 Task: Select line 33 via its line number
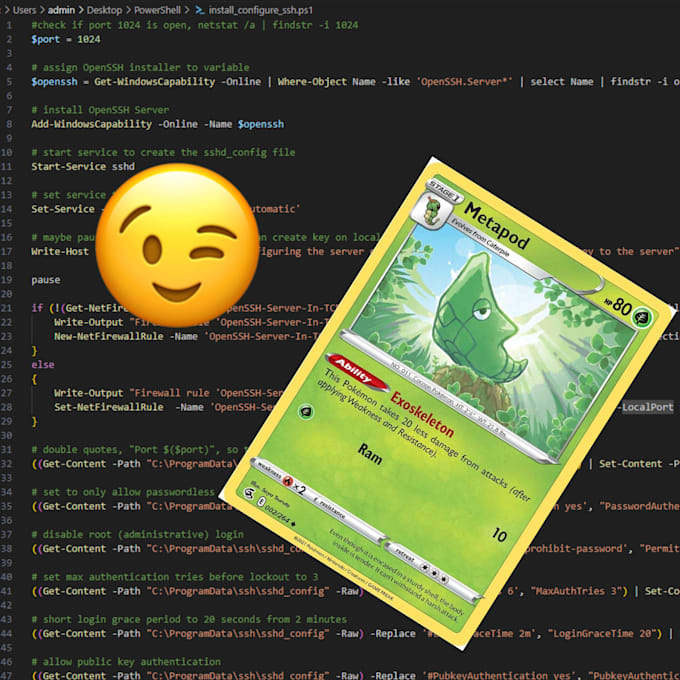(7, 478)
